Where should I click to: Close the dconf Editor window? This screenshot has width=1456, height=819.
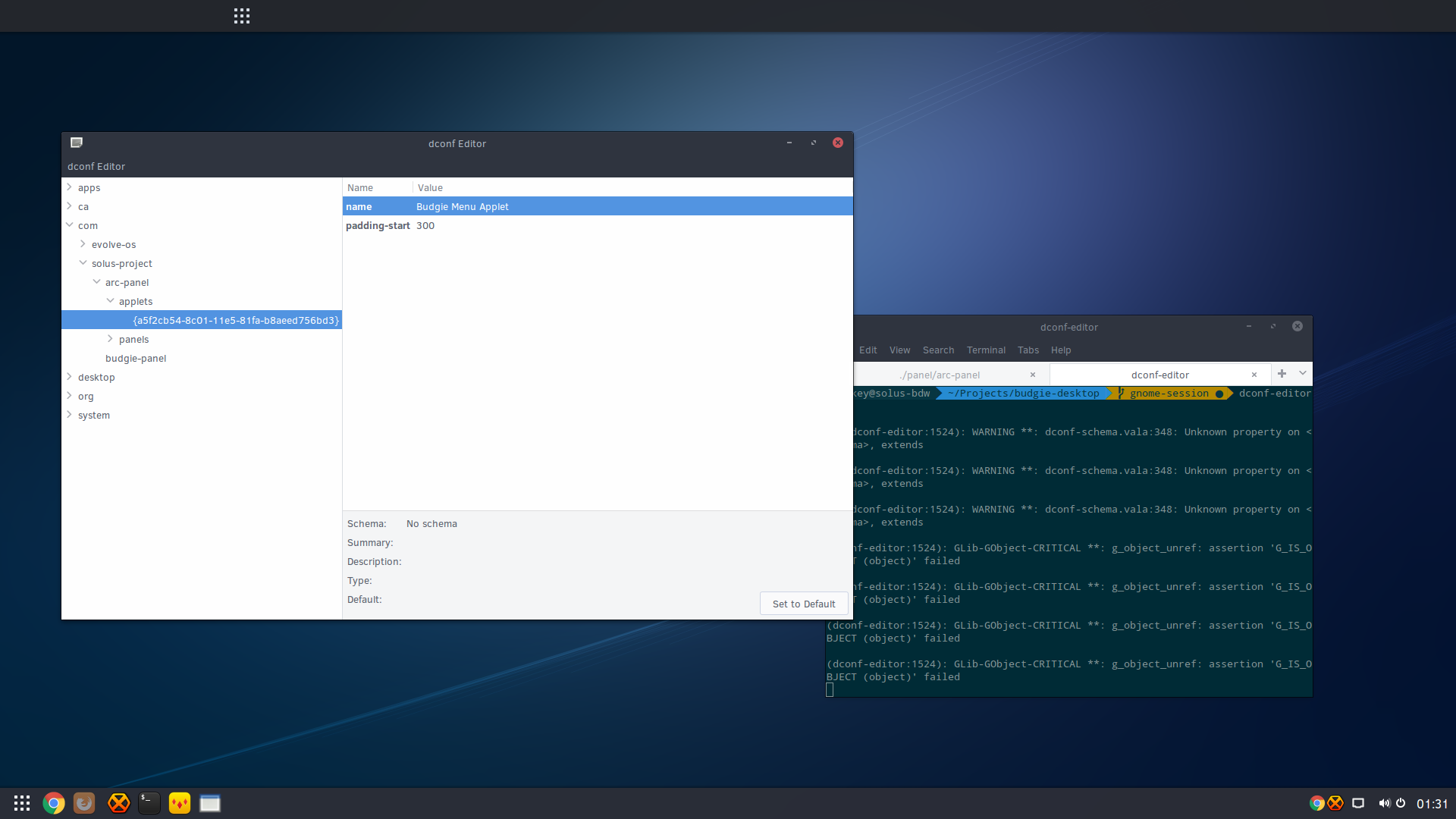pyautogui.click(x=838, y=143)
